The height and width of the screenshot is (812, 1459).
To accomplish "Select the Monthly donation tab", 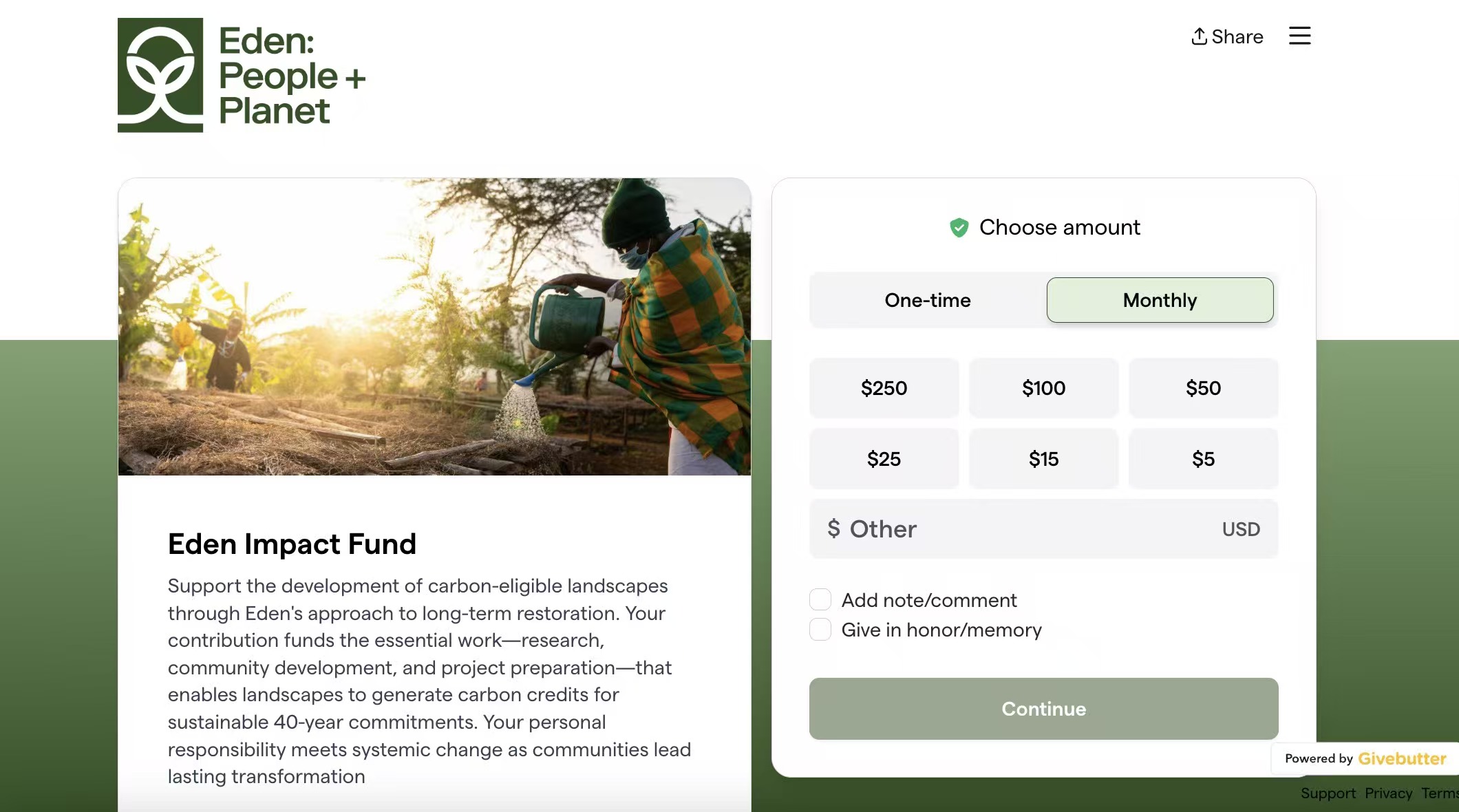I will pos(1160,300).
